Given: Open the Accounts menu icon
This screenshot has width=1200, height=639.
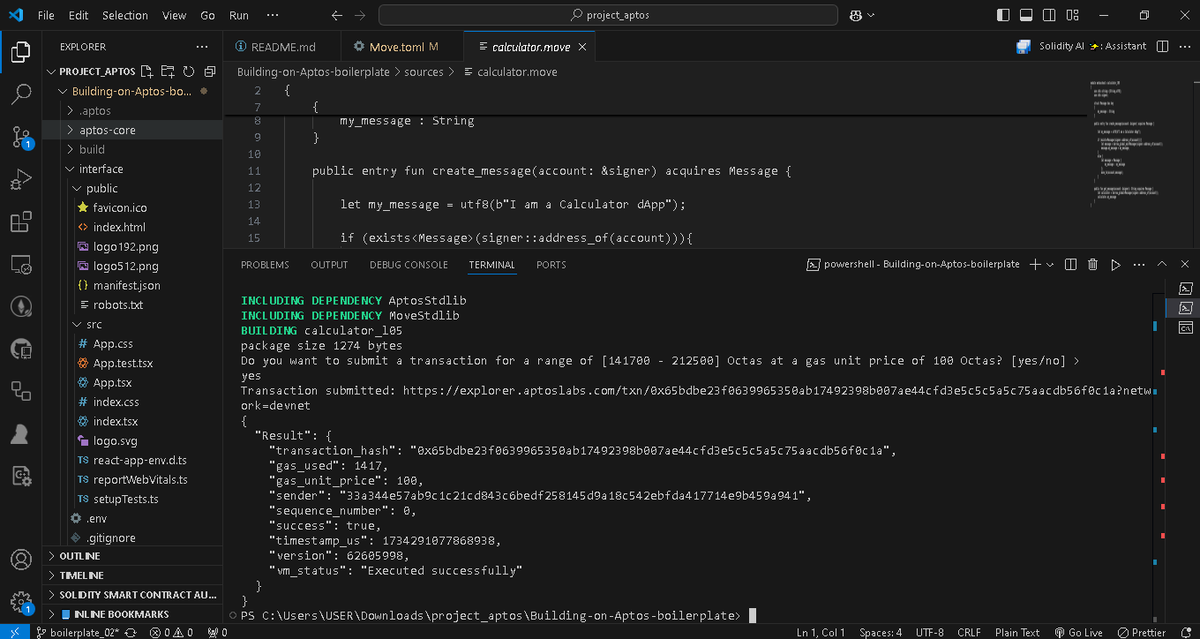Looking at the screenshot, I should pos(20,560).
